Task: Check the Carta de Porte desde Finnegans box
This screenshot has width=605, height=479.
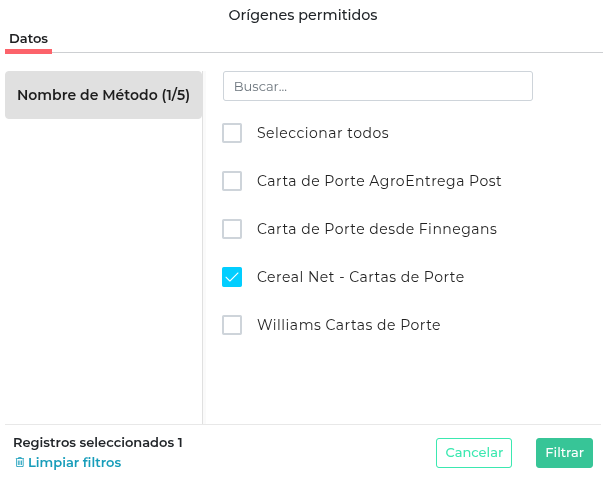Action: [x=232, y=229]
